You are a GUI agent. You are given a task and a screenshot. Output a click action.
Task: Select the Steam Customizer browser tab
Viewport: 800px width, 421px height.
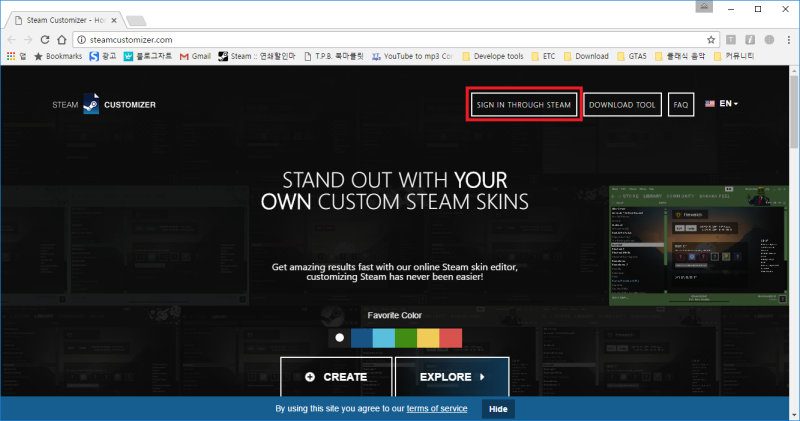click(x=65, y=20)
